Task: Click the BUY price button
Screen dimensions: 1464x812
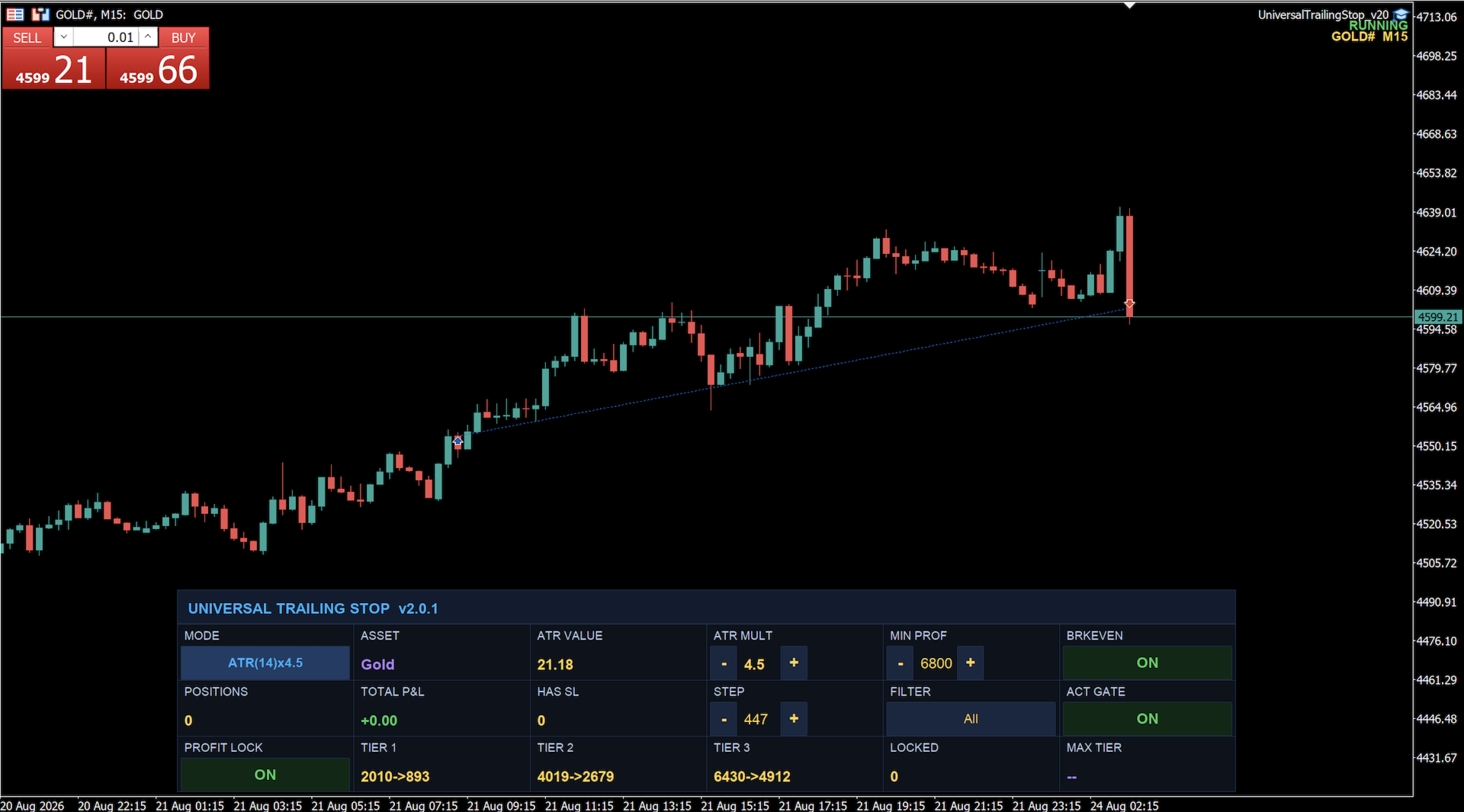Action: point(158,69)
